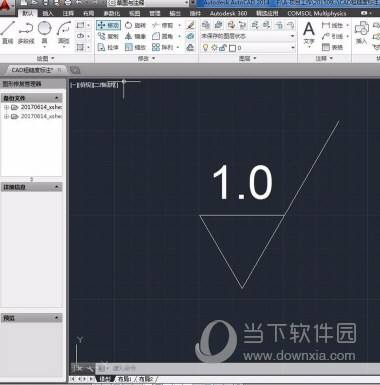This screenshot has width=380, height=385.
Task: Open the AutoCAD application menu logo
Action: [7, 7]
